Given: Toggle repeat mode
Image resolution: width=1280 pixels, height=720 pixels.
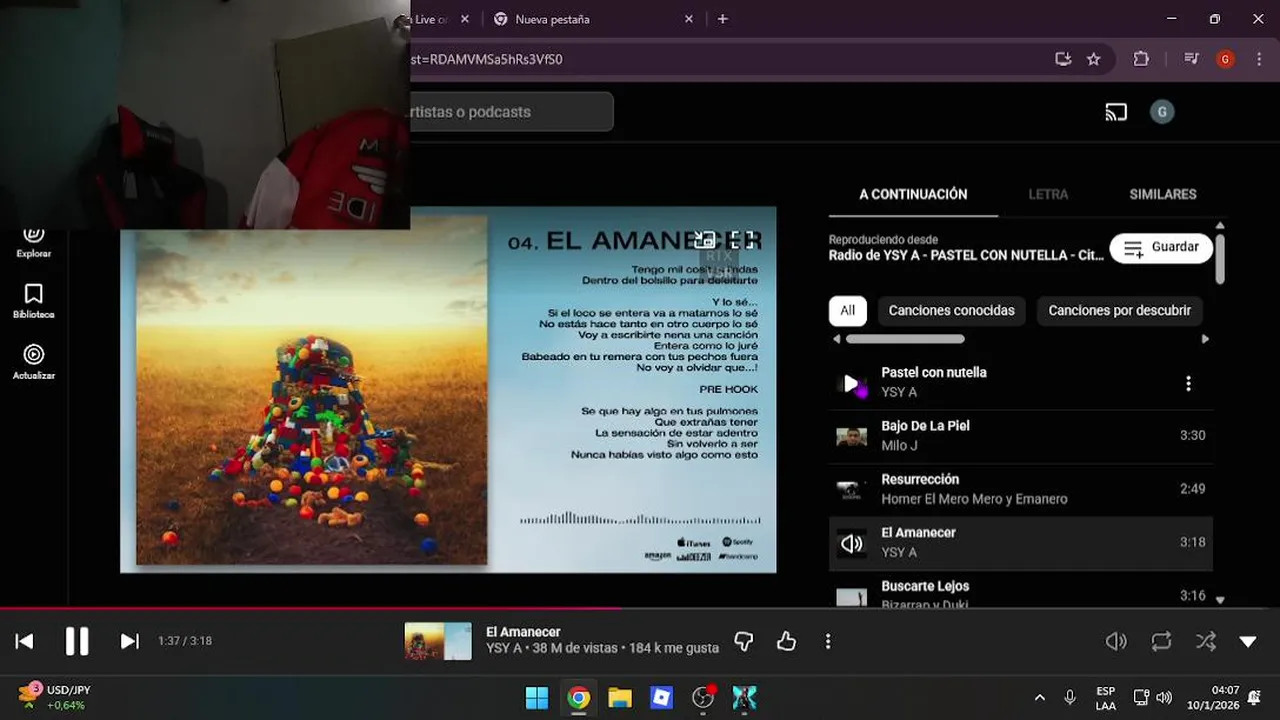Looking at the screenshot, I should pyautogui.click(x=1161, y=641).
